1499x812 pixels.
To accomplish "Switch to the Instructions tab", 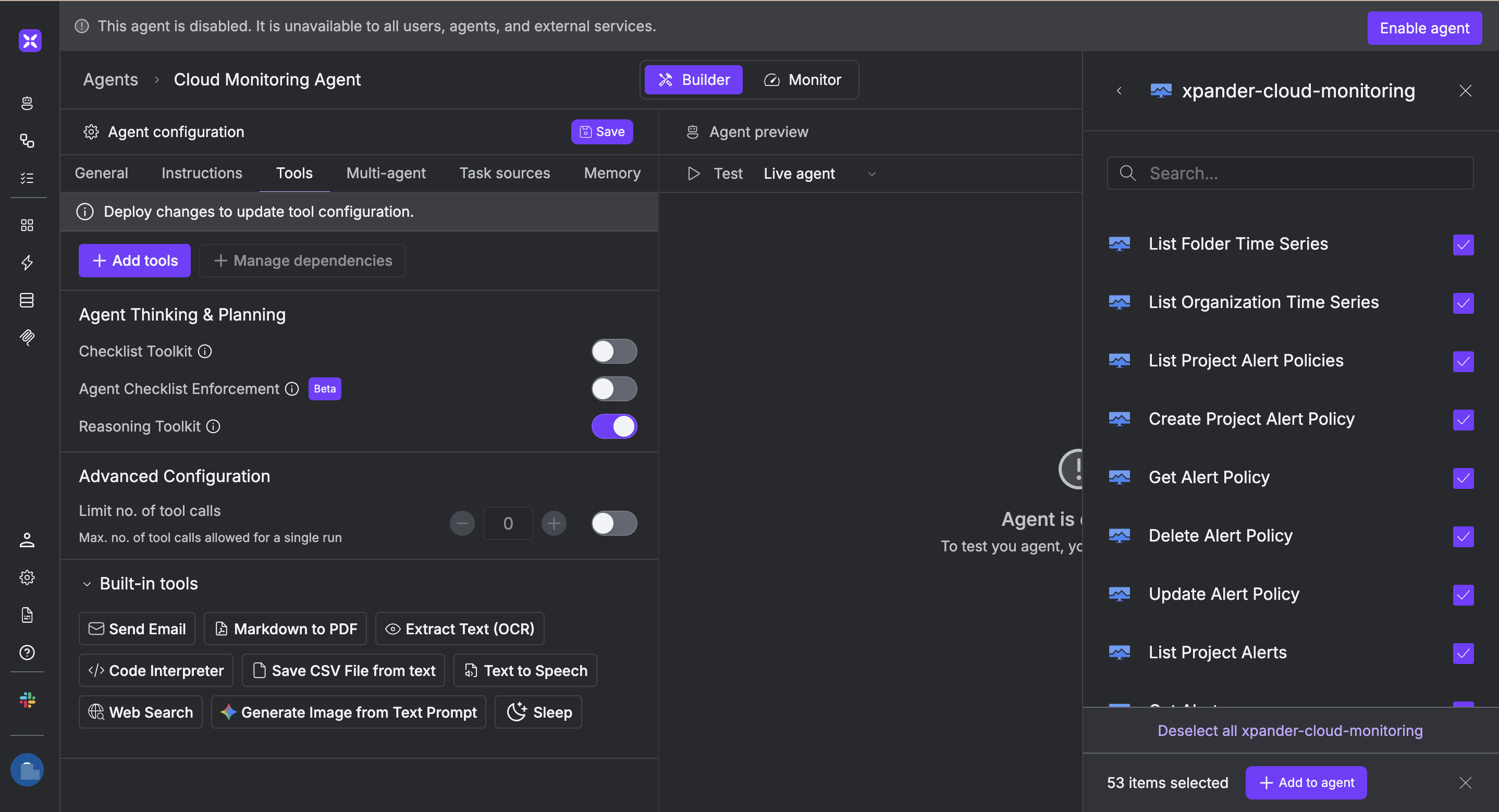I will pos(201,173).
